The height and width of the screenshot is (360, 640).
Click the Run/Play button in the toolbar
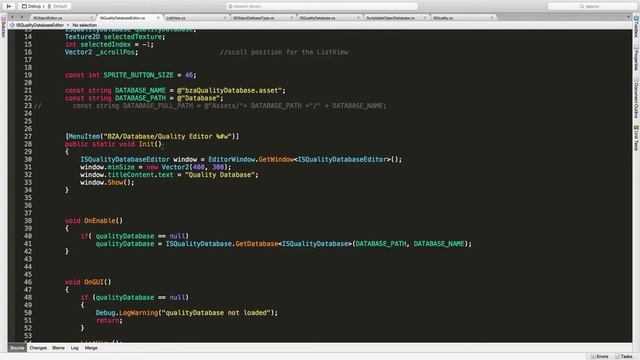[x=9, y=6]
